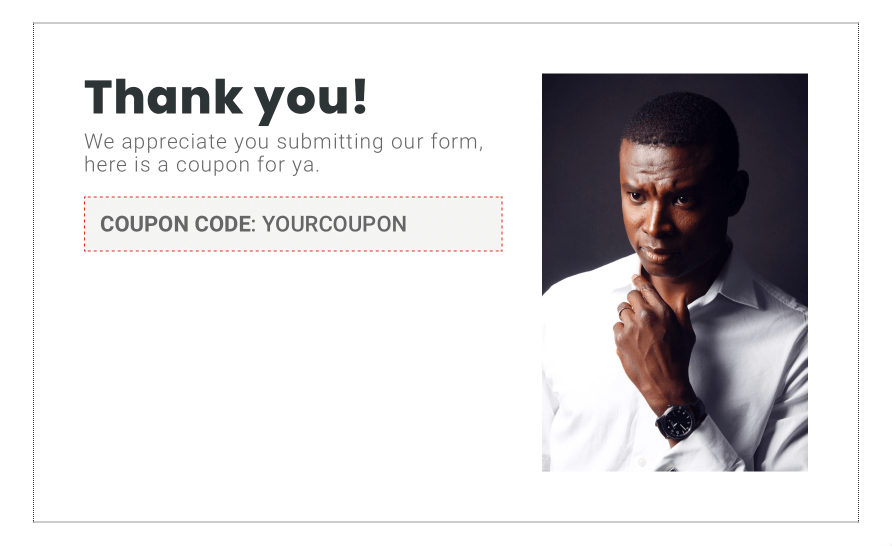Click the "We appreciate you submitting our form" line
Screen dimensions: 892x546
click(284, 142)
